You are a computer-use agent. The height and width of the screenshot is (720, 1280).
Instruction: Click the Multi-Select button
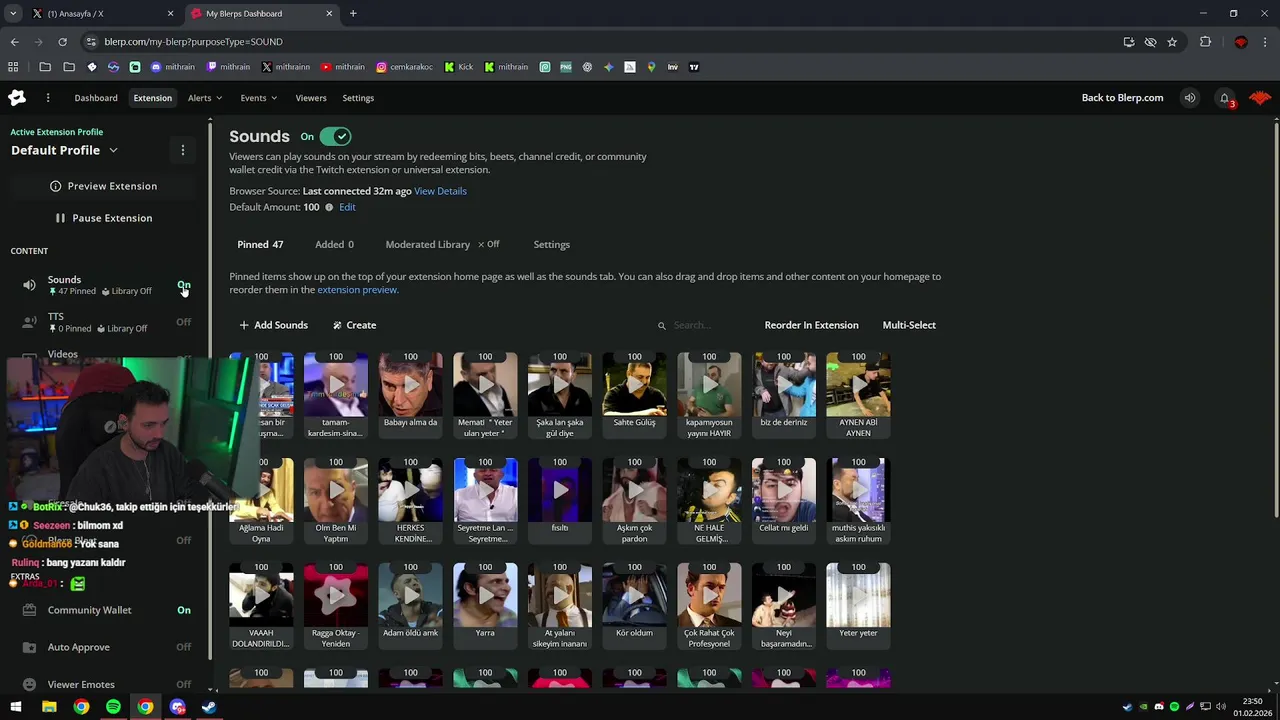[909, 325]
